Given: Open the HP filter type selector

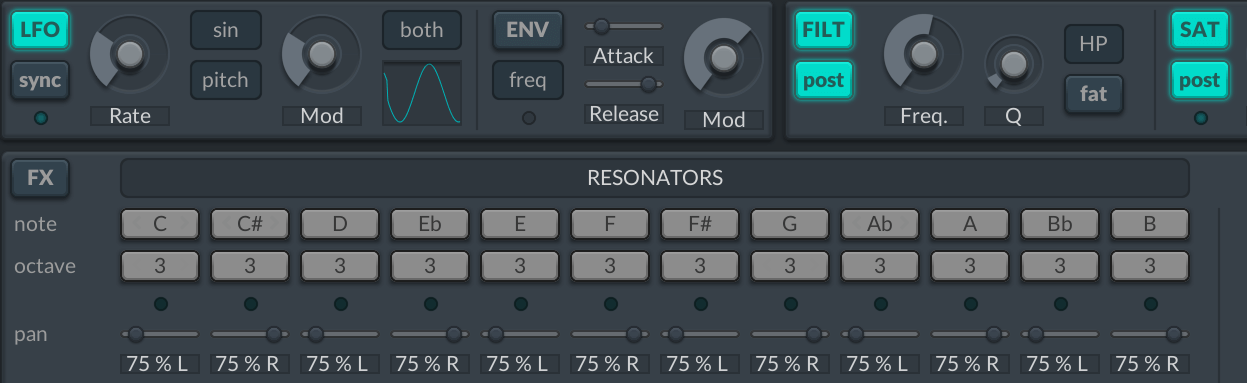Looking at the screenshot, I should 1094,44.
